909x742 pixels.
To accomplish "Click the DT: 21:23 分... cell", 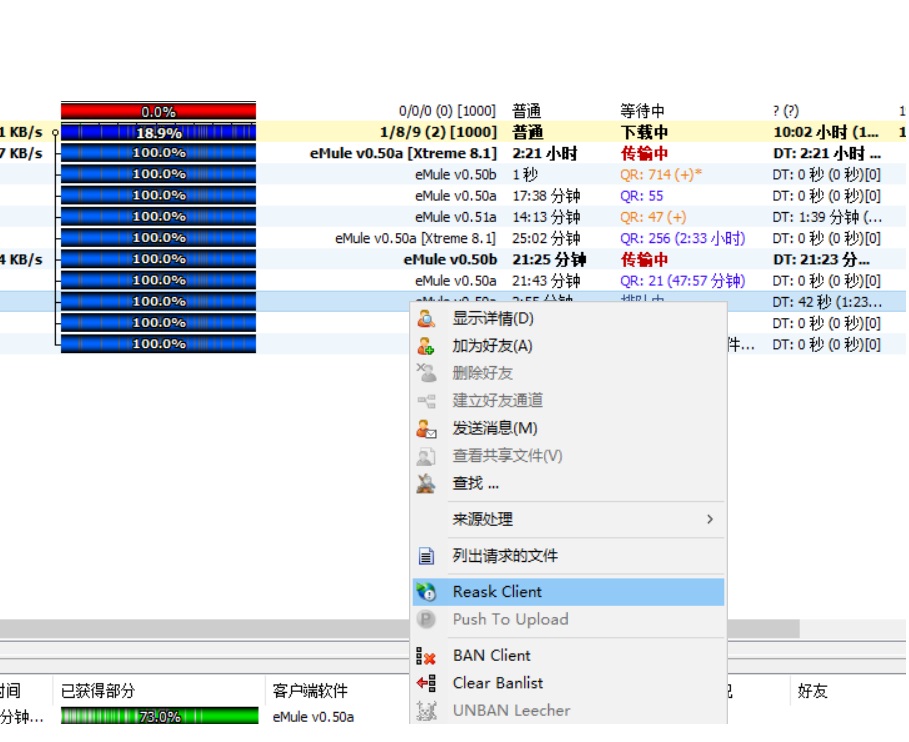I will point(821,259).
